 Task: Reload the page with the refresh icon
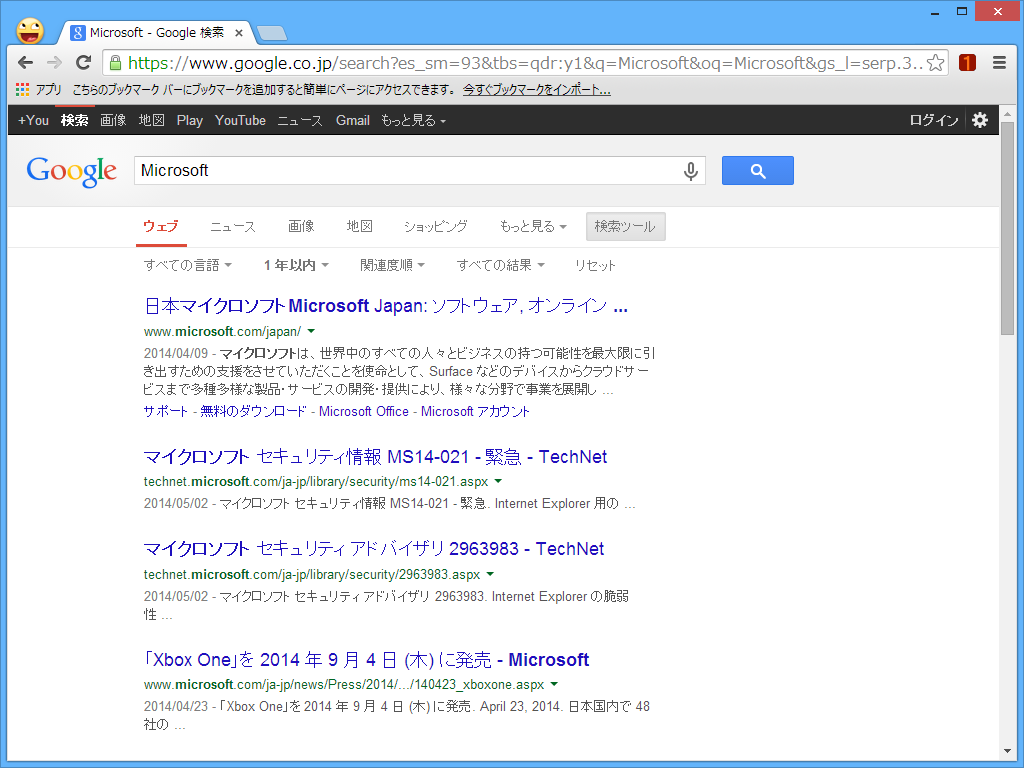[x=83, y=61]
